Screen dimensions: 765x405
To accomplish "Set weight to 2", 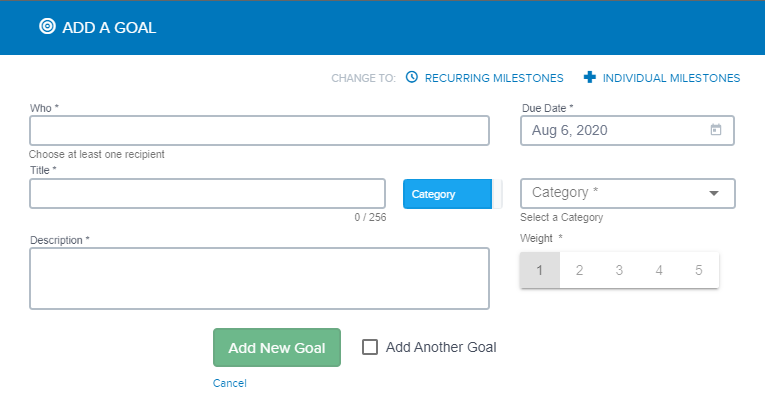I will tap(580, 270).
